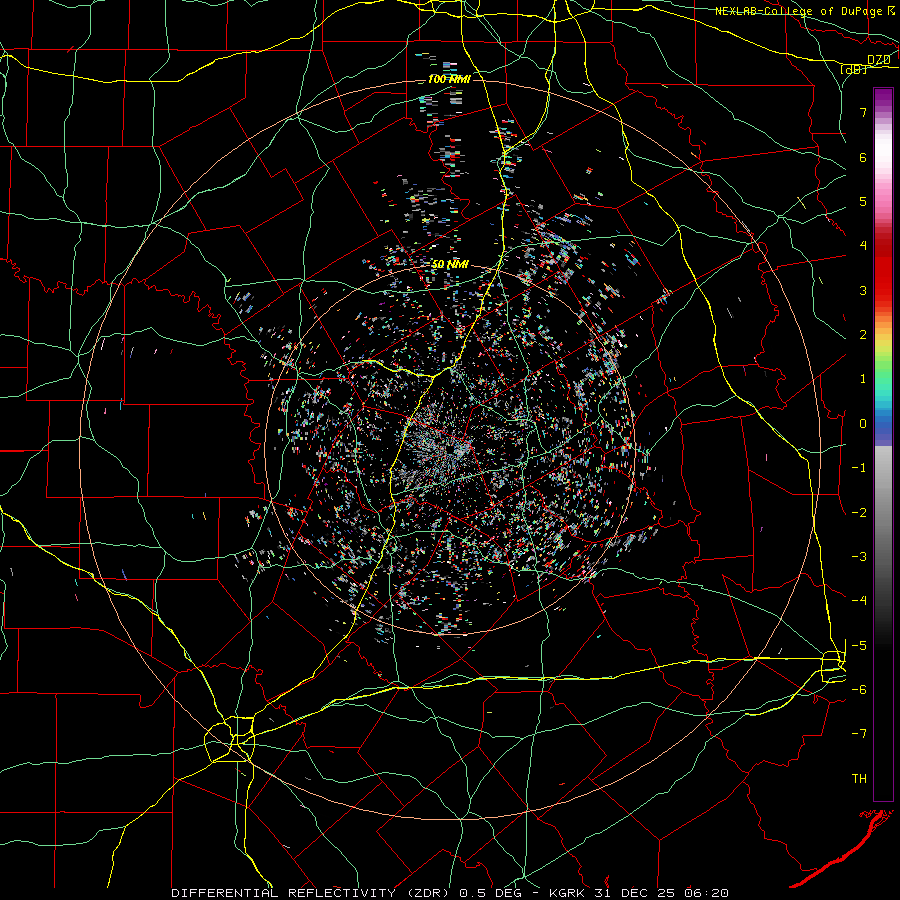Viewport: 900px width, 900px height.
Task: Click the "TH" threshold label on scale
Action: coord(859,779)
